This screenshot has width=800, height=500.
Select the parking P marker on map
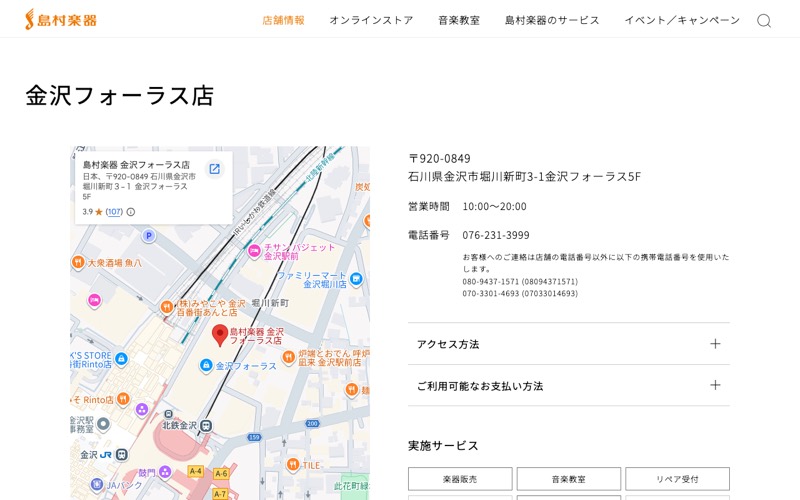(x=148, y=236)
